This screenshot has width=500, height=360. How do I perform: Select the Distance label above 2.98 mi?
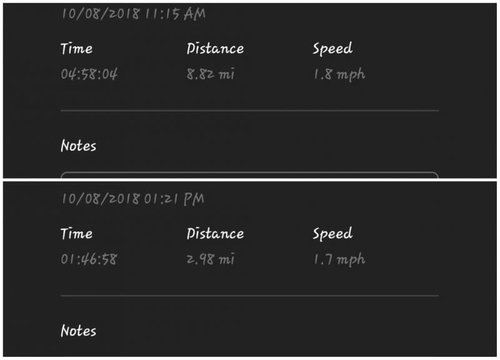click(215, 234)
